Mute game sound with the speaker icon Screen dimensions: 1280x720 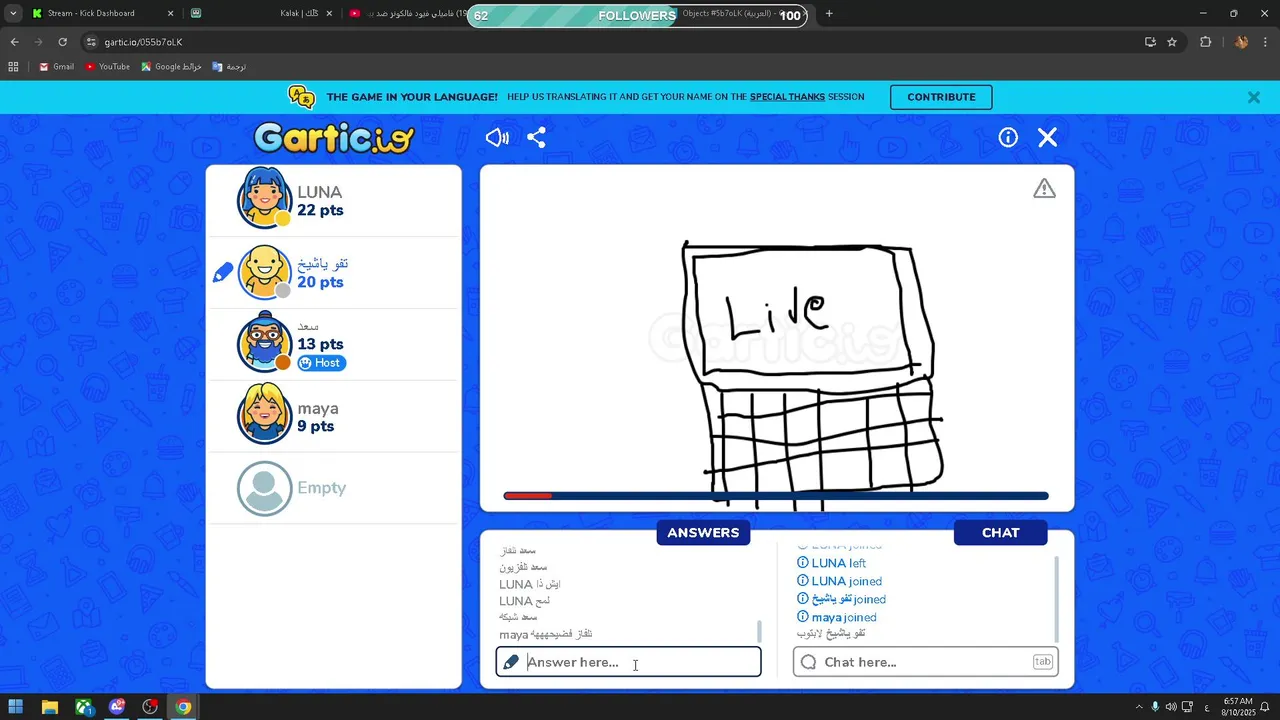[497, 138]
